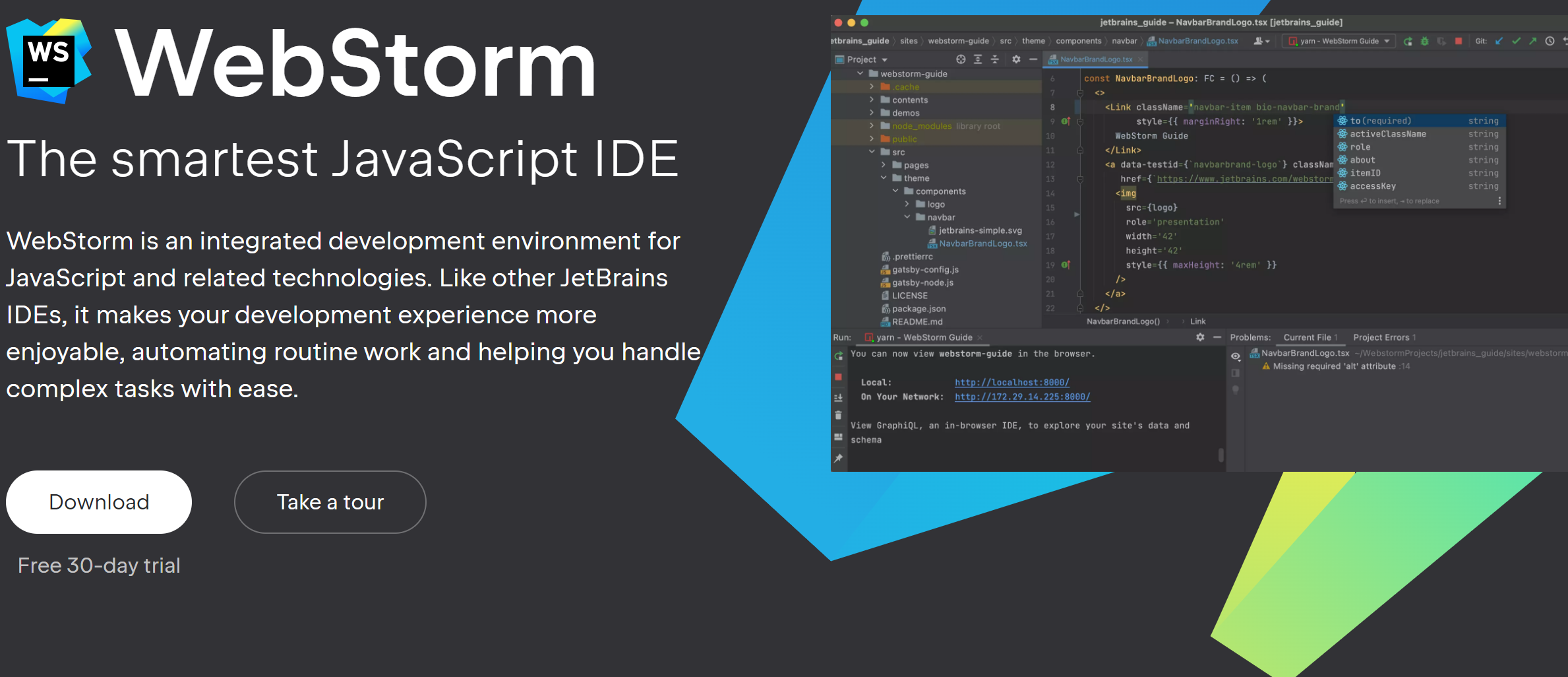Viewport: 1568px width, 677px height.
Task: Choose 'activeClassName' completion suggestion
Action: click(1420, 134)
